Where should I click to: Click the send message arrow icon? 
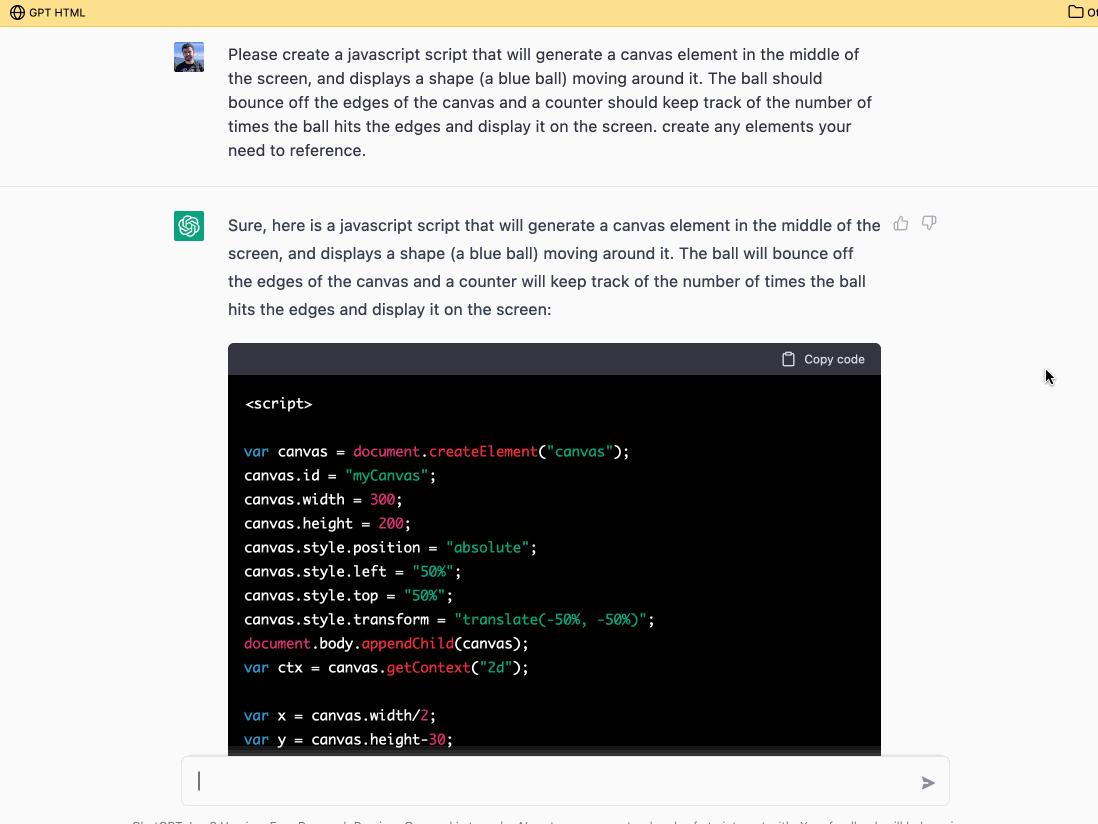[x=928, y=783]
